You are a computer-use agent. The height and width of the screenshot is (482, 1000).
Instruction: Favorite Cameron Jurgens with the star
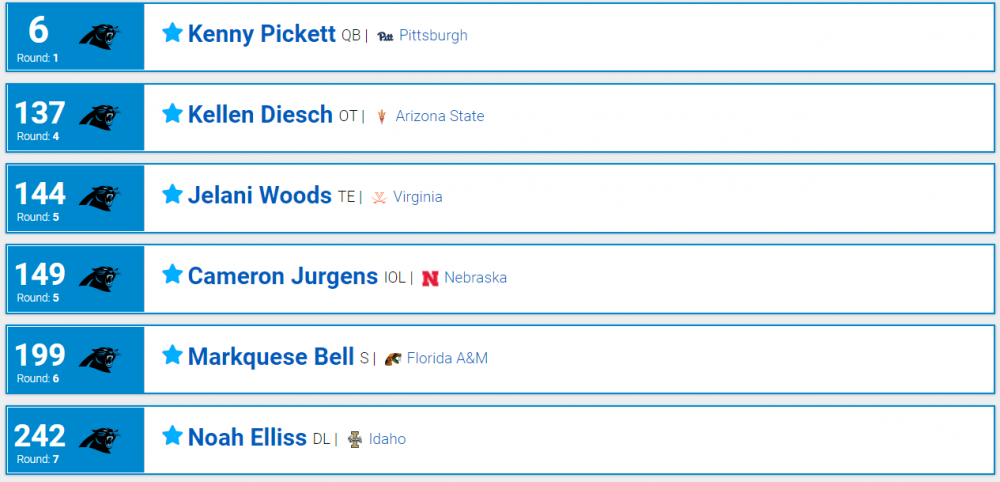pyautogui.click(x=173, y=275)
